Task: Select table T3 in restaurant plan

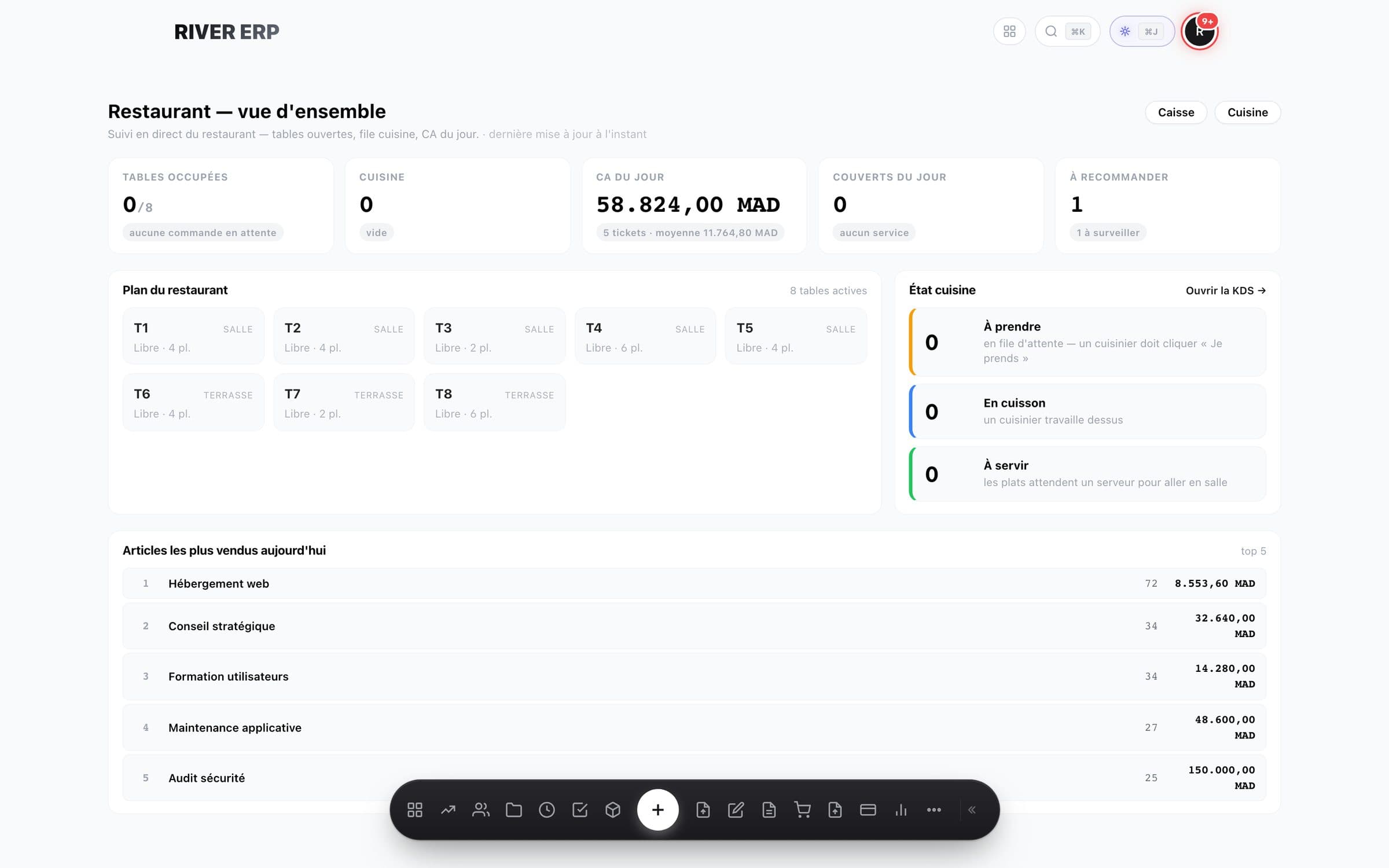Action: coord(495,336)
